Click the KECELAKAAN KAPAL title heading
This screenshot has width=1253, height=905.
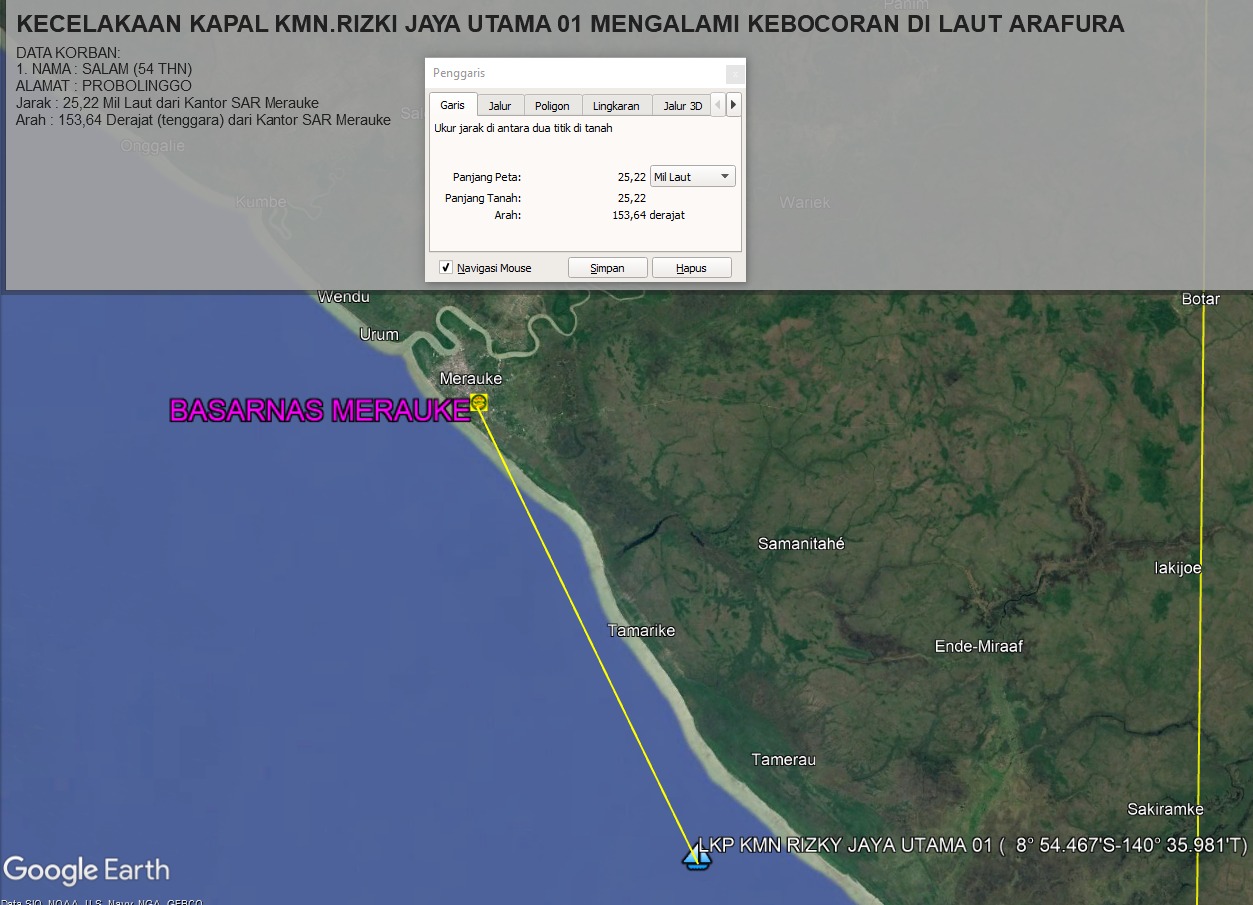click(x=571, y=24)
